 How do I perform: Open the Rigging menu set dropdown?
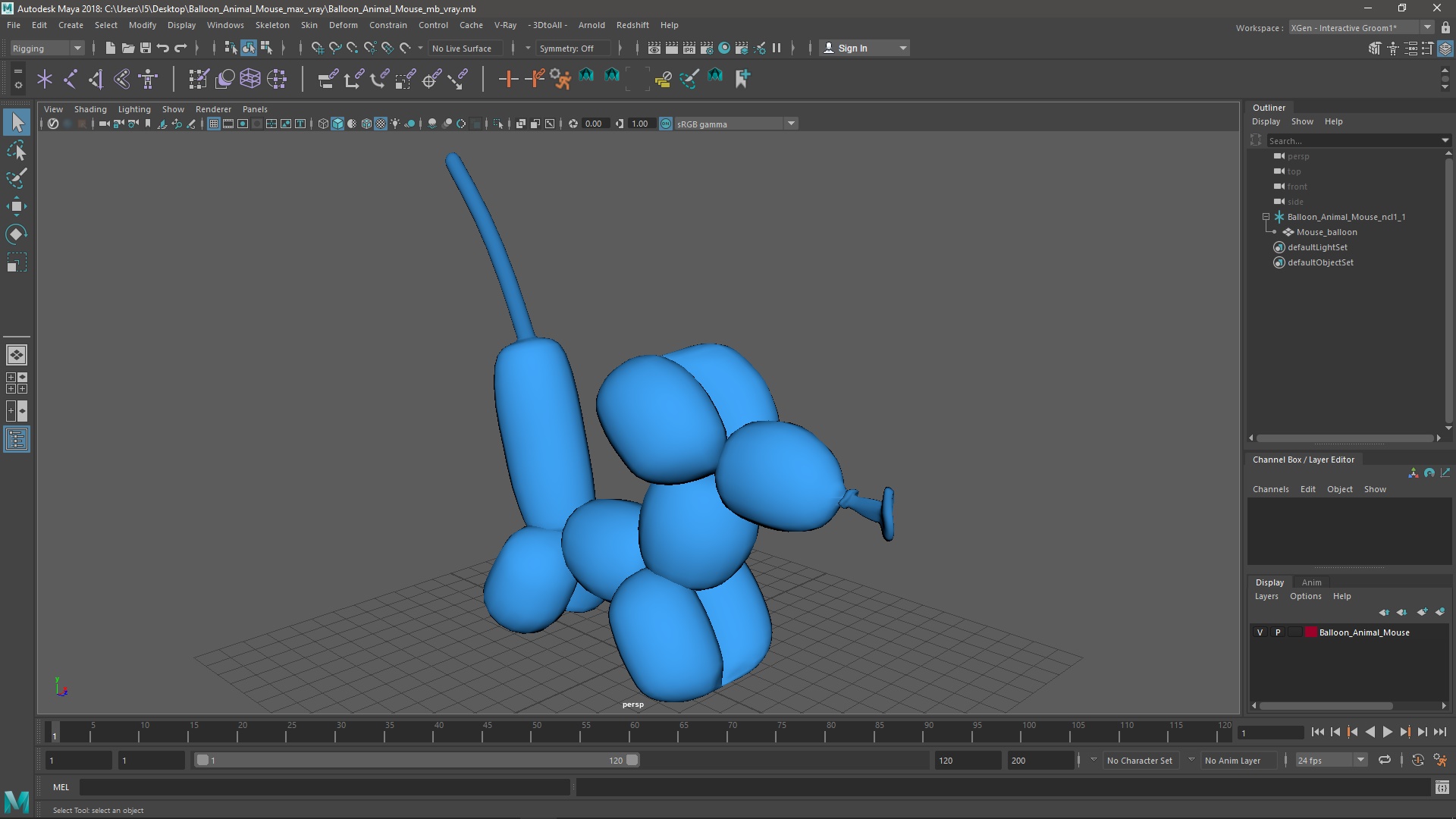coord(77,48)
